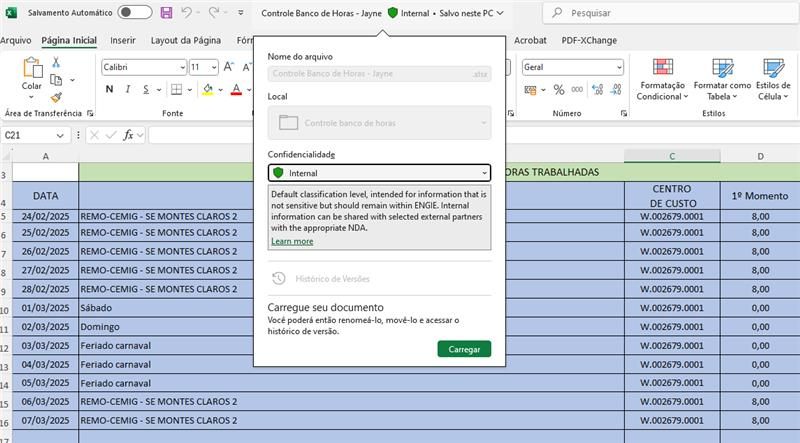
Task: Click formula bar cancel X icon
Action: (x=94, y=135)
